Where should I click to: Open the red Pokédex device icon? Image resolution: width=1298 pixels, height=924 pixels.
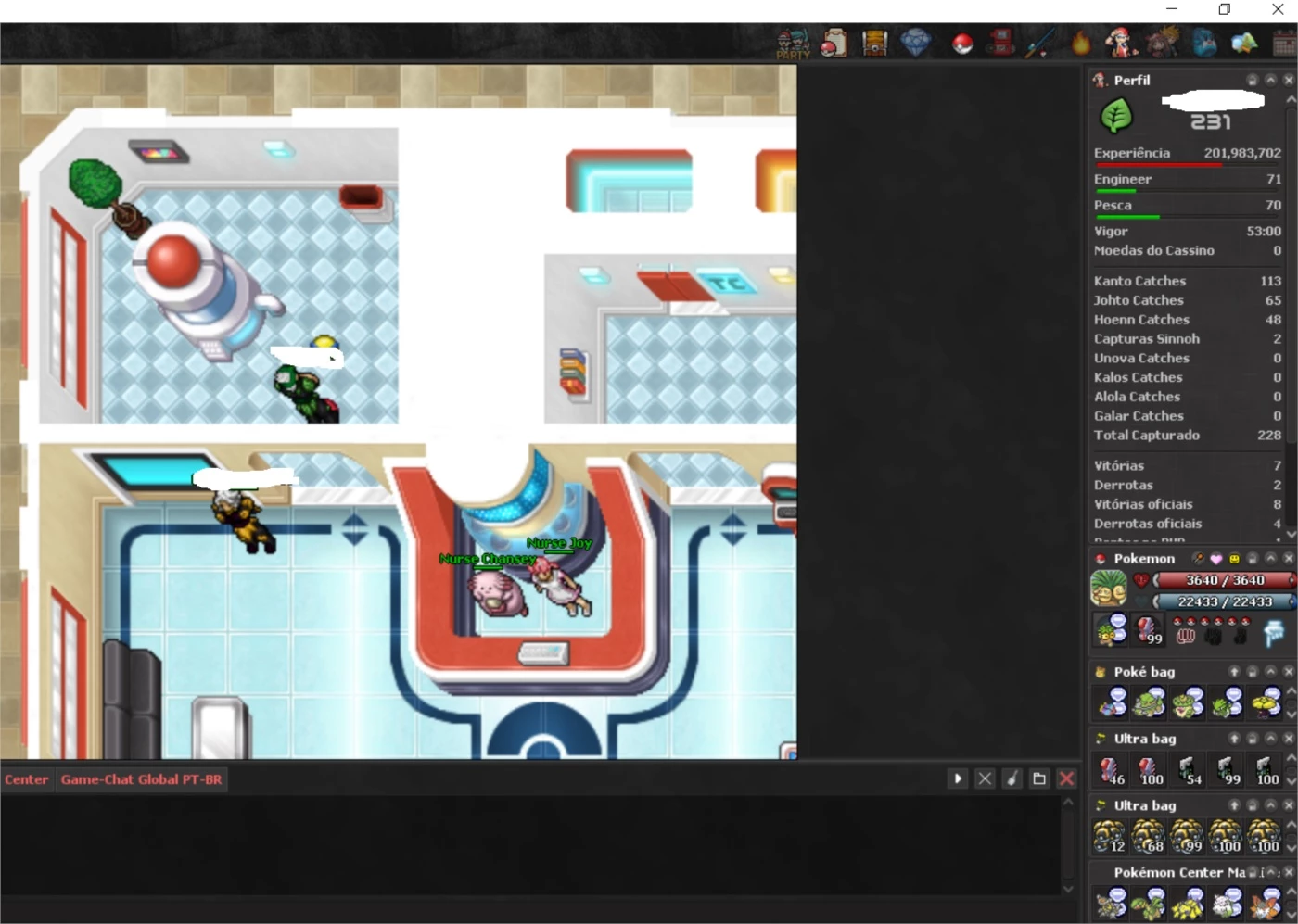(1000, 43)
